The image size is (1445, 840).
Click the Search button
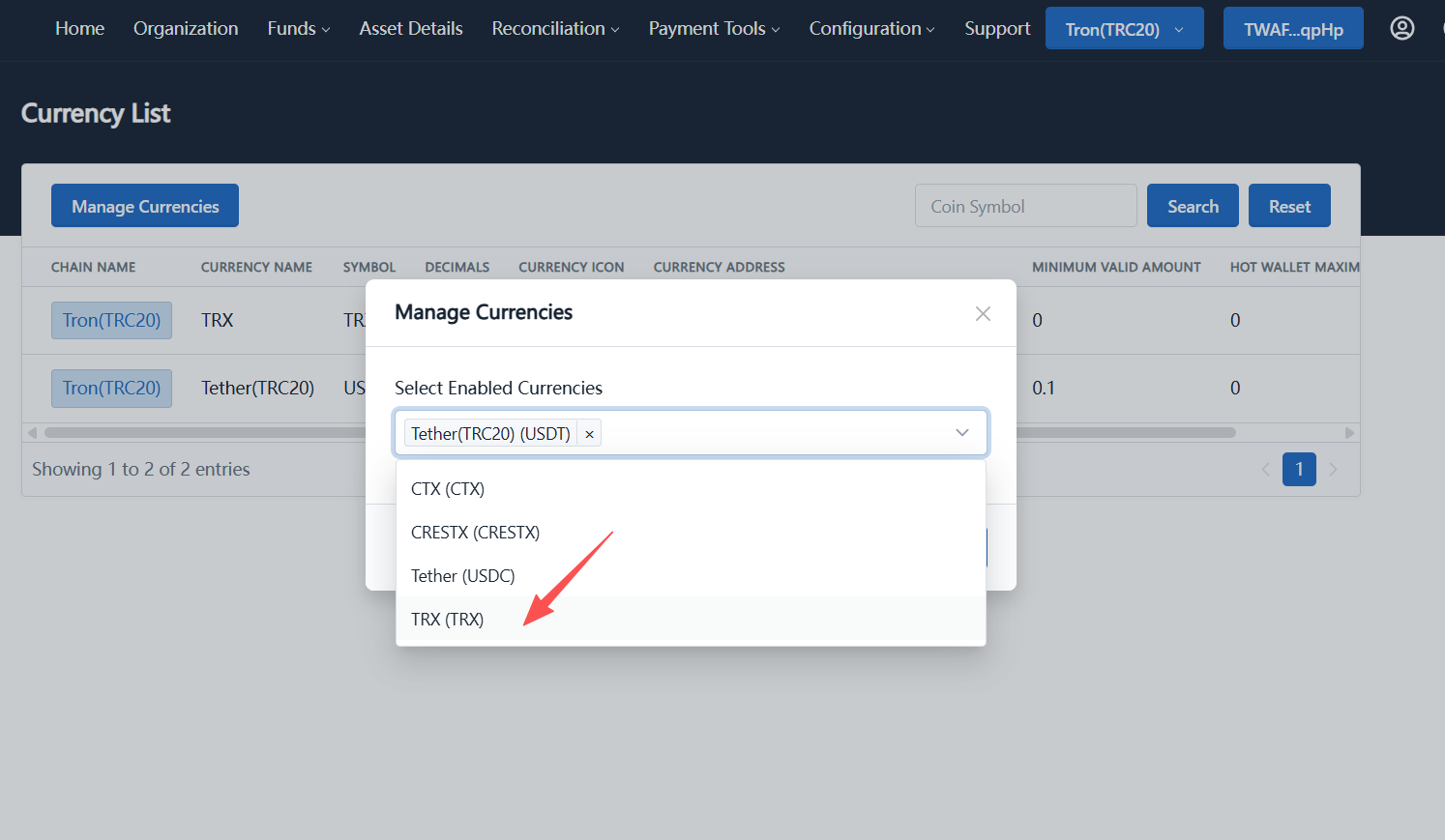point(1193,205)
